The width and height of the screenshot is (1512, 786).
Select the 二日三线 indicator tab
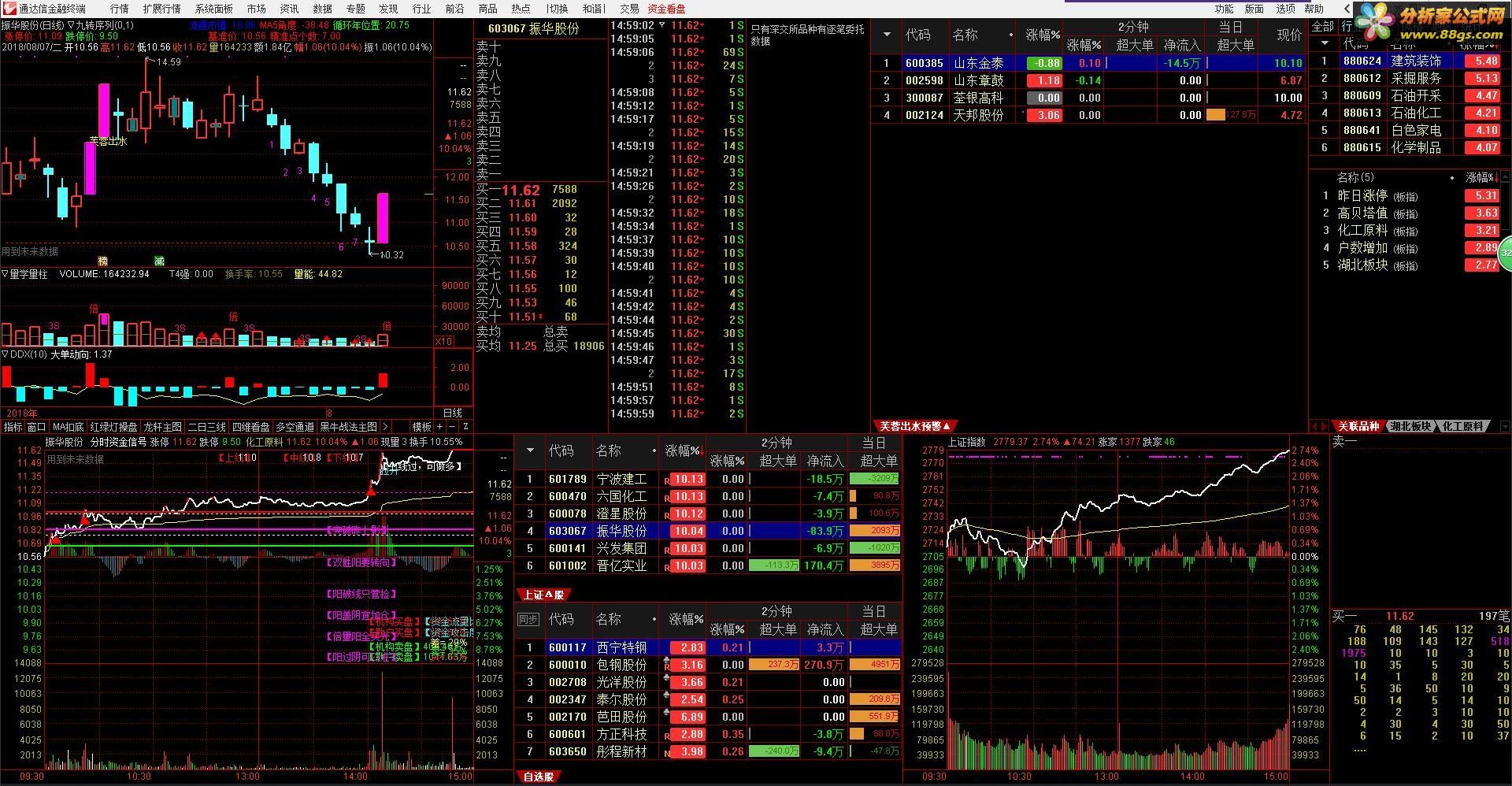(x=206, y=427)
